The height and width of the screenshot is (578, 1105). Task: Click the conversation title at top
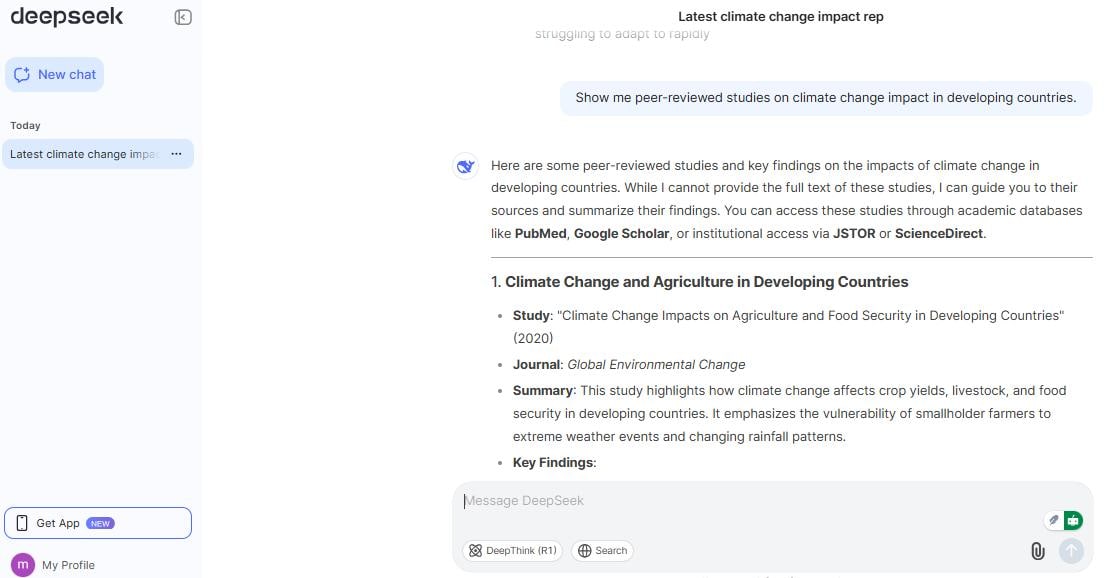pos(781,16)
